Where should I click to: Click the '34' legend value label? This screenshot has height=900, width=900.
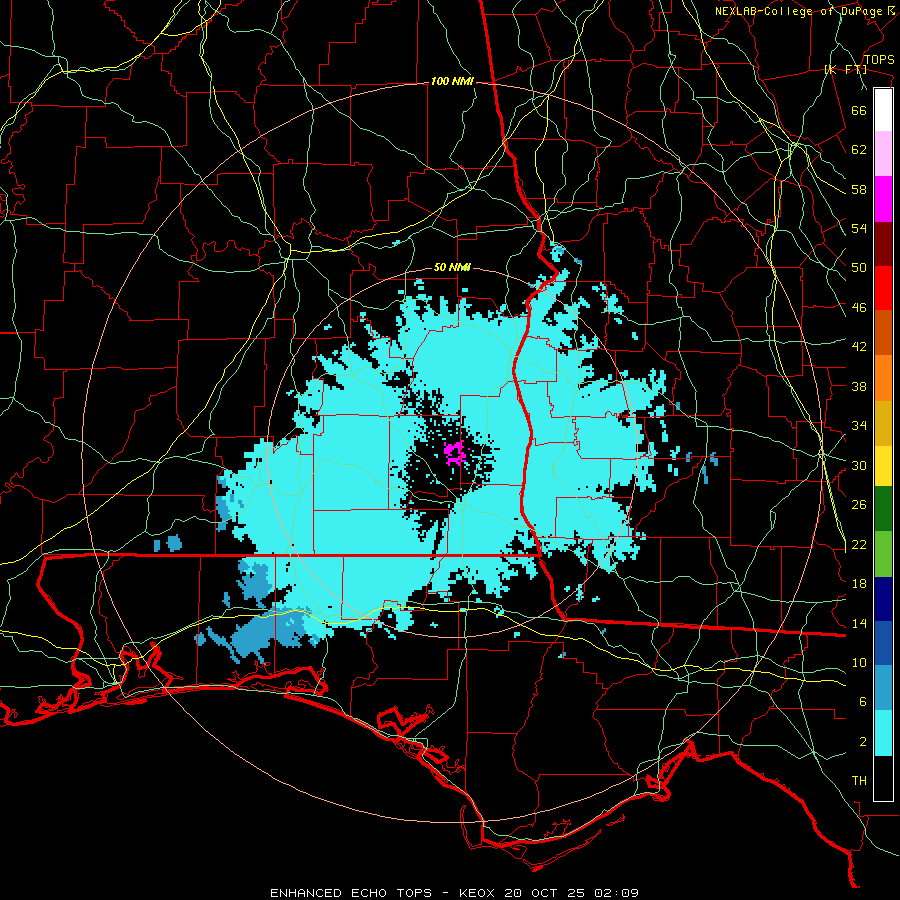[859, 426]
